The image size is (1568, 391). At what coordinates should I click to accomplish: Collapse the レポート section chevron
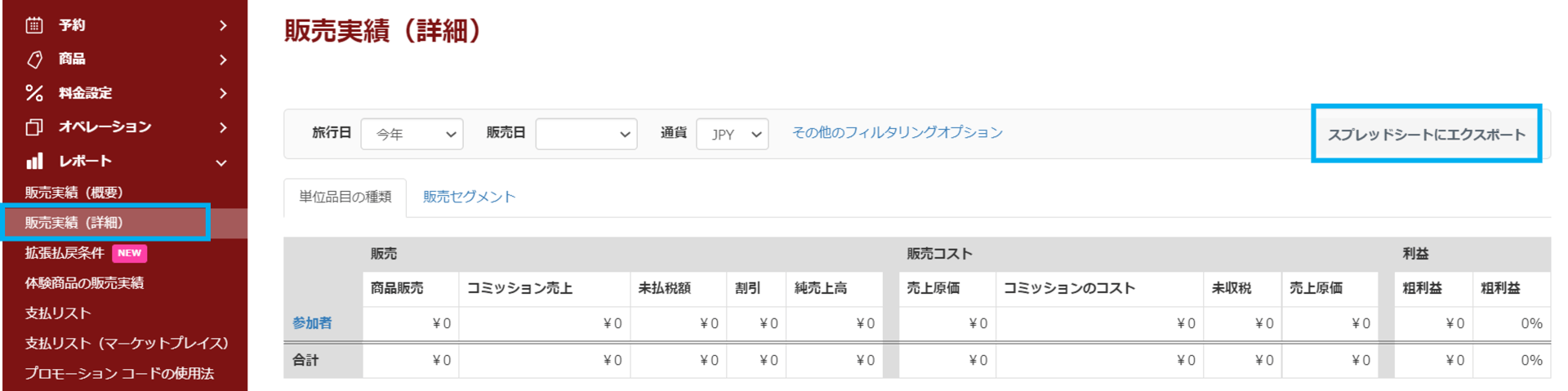tap(221, 162)
